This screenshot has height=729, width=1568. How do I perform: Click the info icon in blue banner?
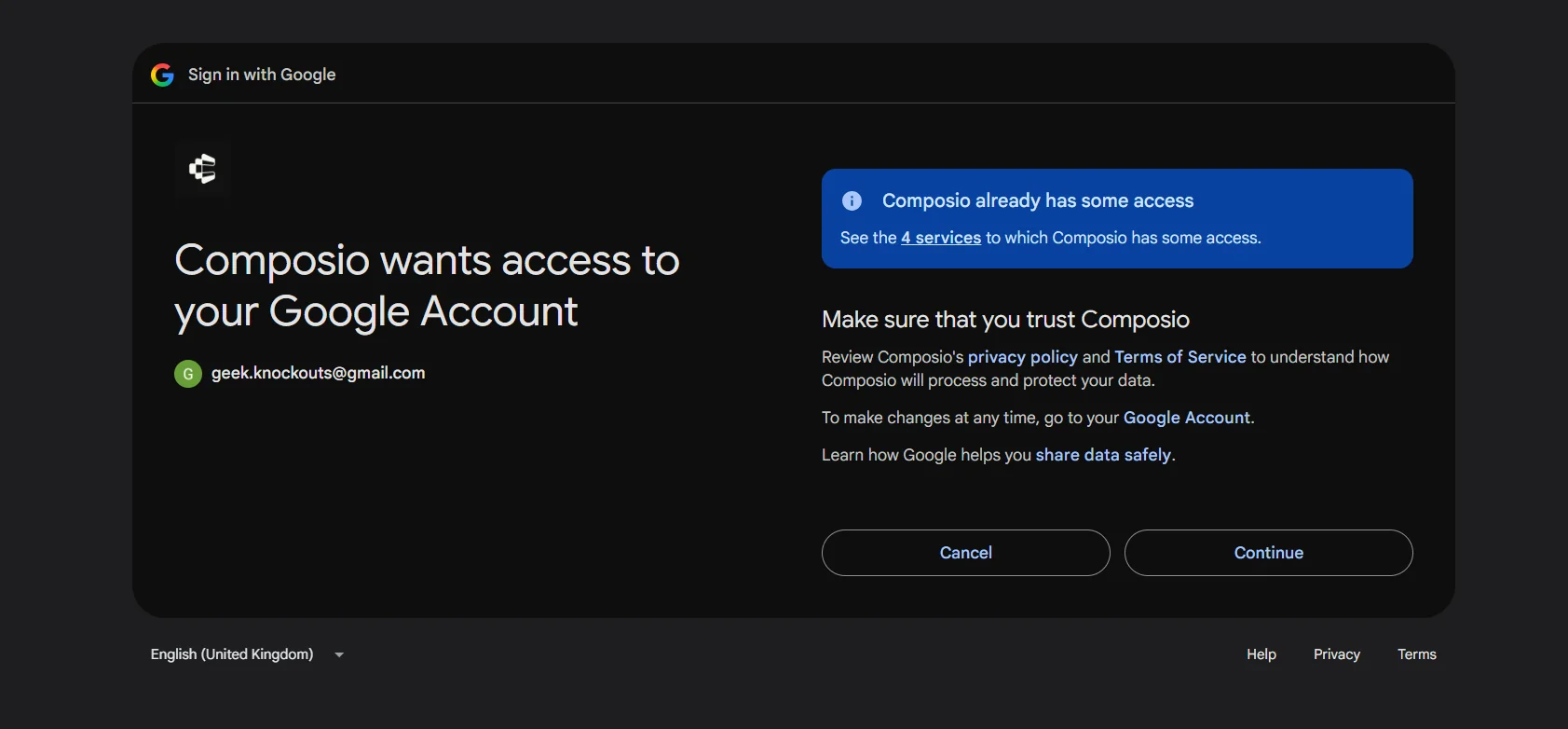(852, 200)
